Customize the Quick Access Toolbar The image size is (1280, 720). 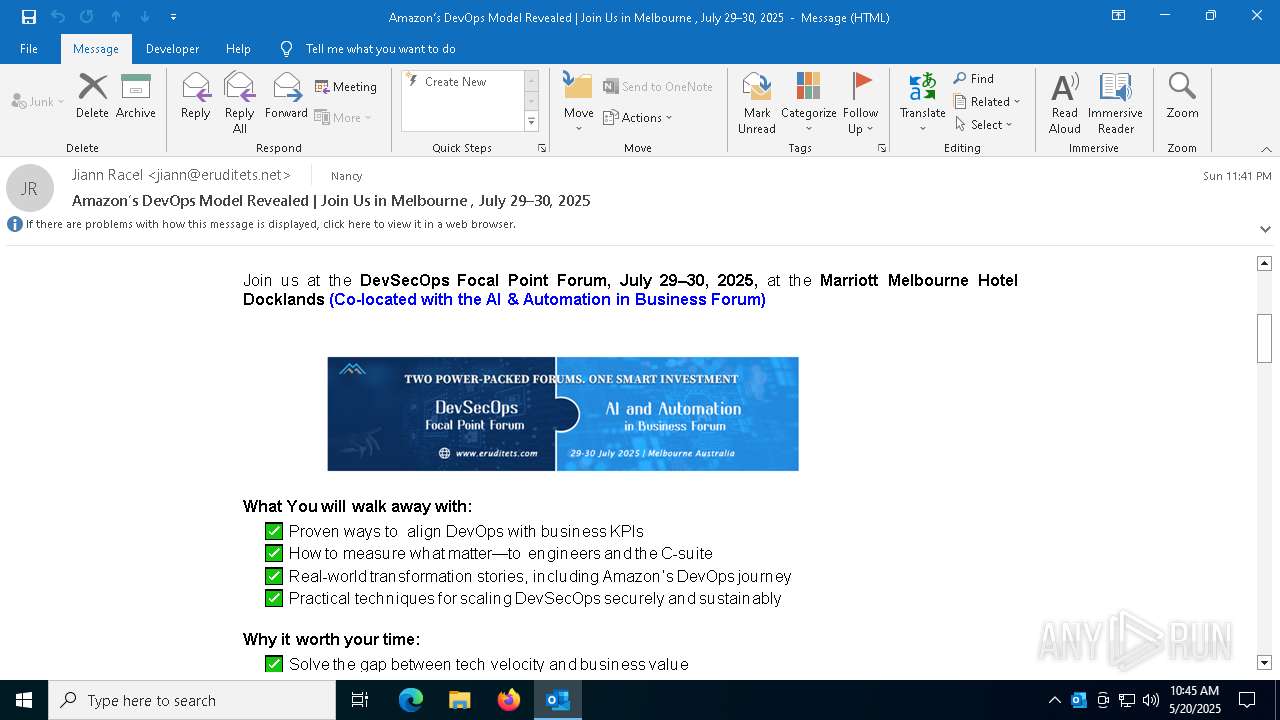point(173,16)
